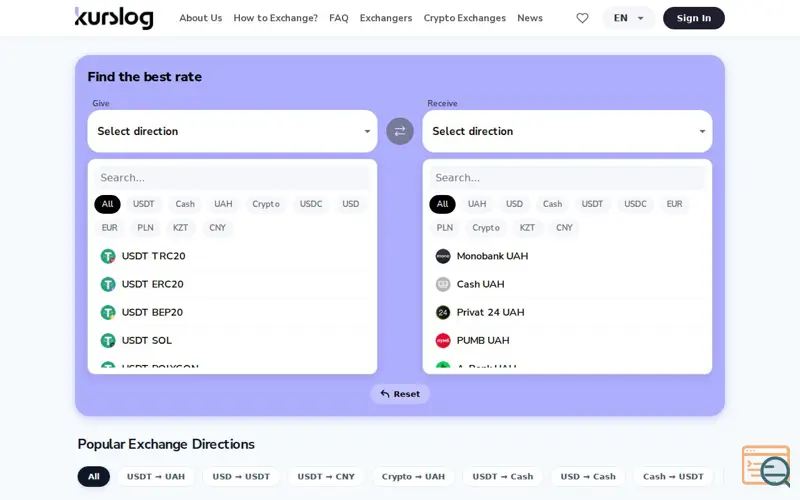Filter Give list by USDC
800x500 pixels.
(311, 204)
